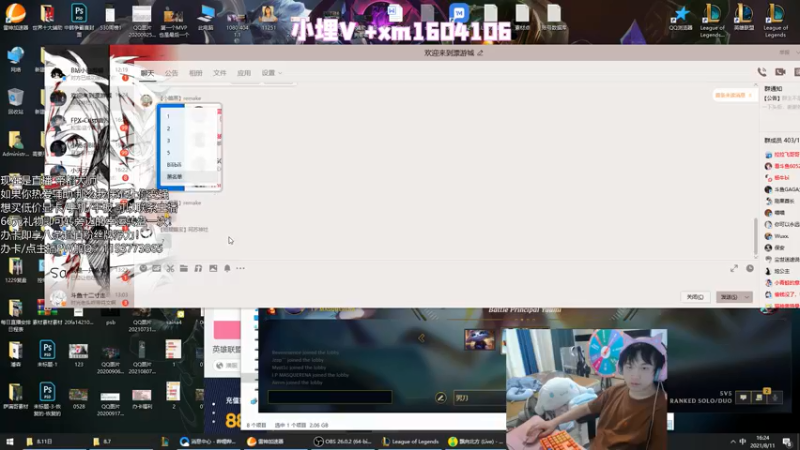Viewport: 800px width, 450px height.
Task: Switch to League of Legends in the taskbar
Action: [x=411, y=441]
